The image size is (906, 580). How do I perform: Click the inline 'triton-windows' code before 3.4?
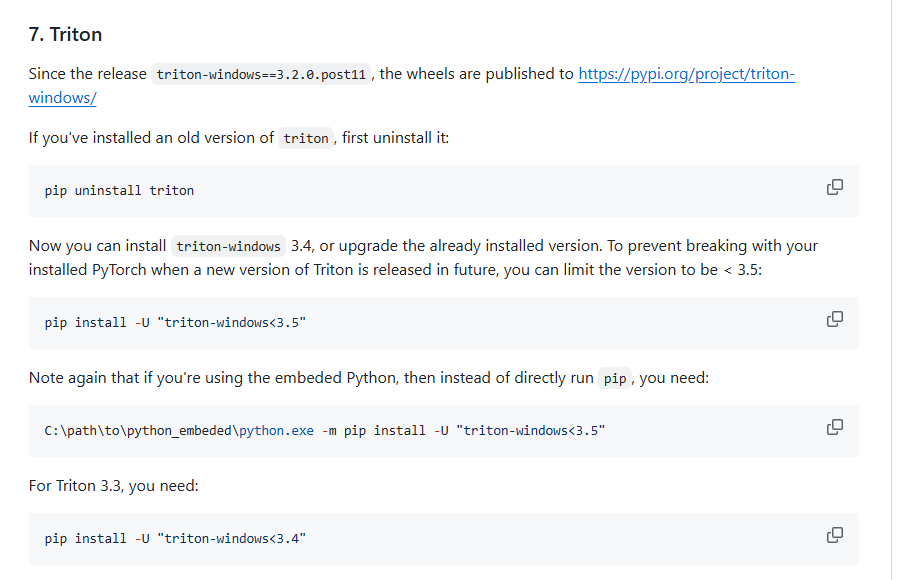pyautogui.click(x=227, y=247)
